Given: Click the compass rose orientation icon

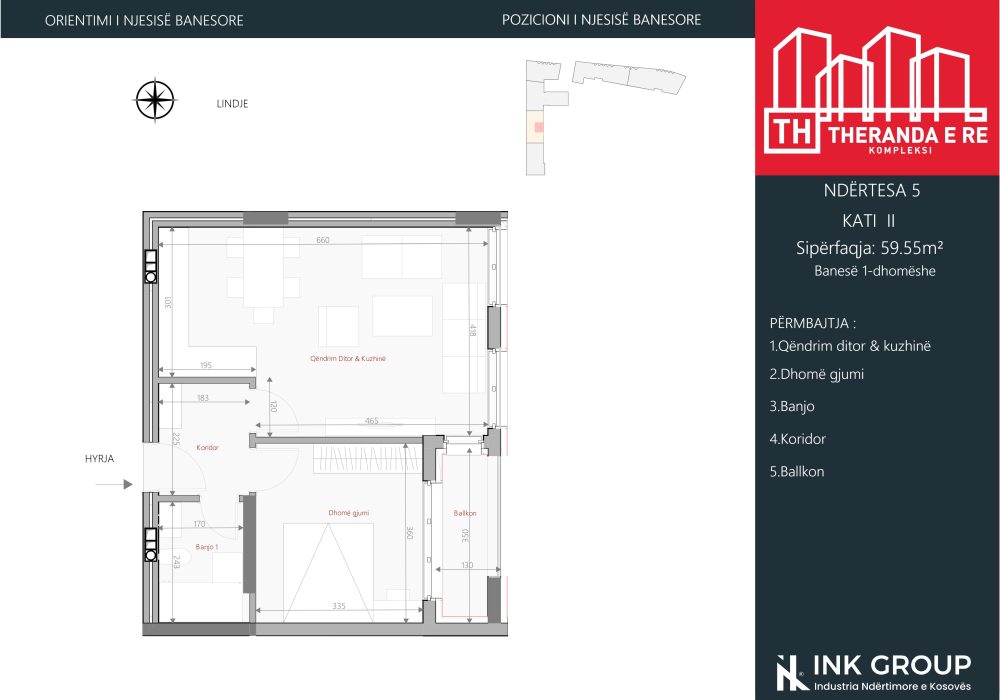Looking at the screenshot, I should pyautogui.click(x=155, y=100).
